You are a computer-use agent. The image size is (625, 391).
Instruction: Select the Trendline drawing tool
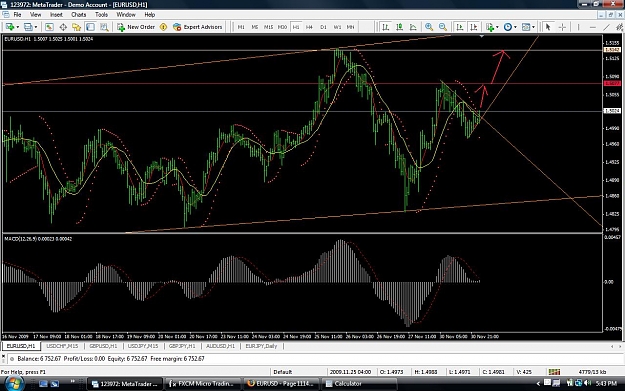(607, 27)
